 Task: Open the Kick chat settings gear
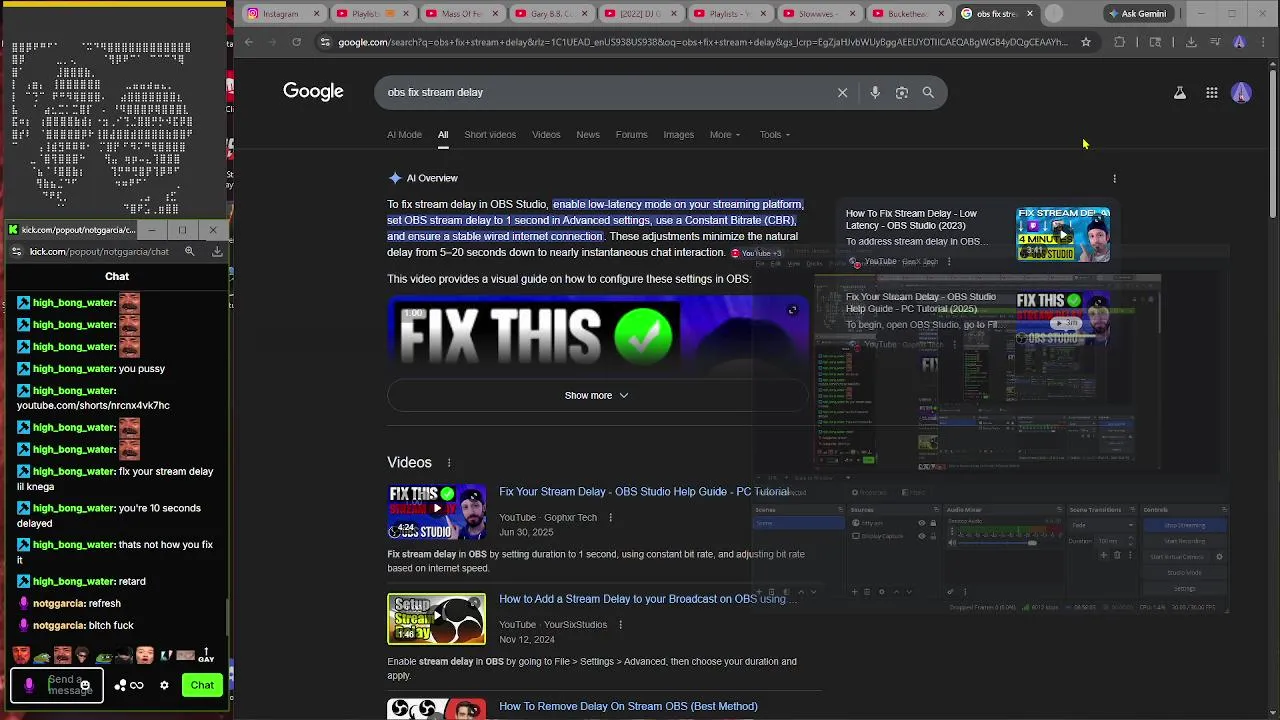(164, 685)
